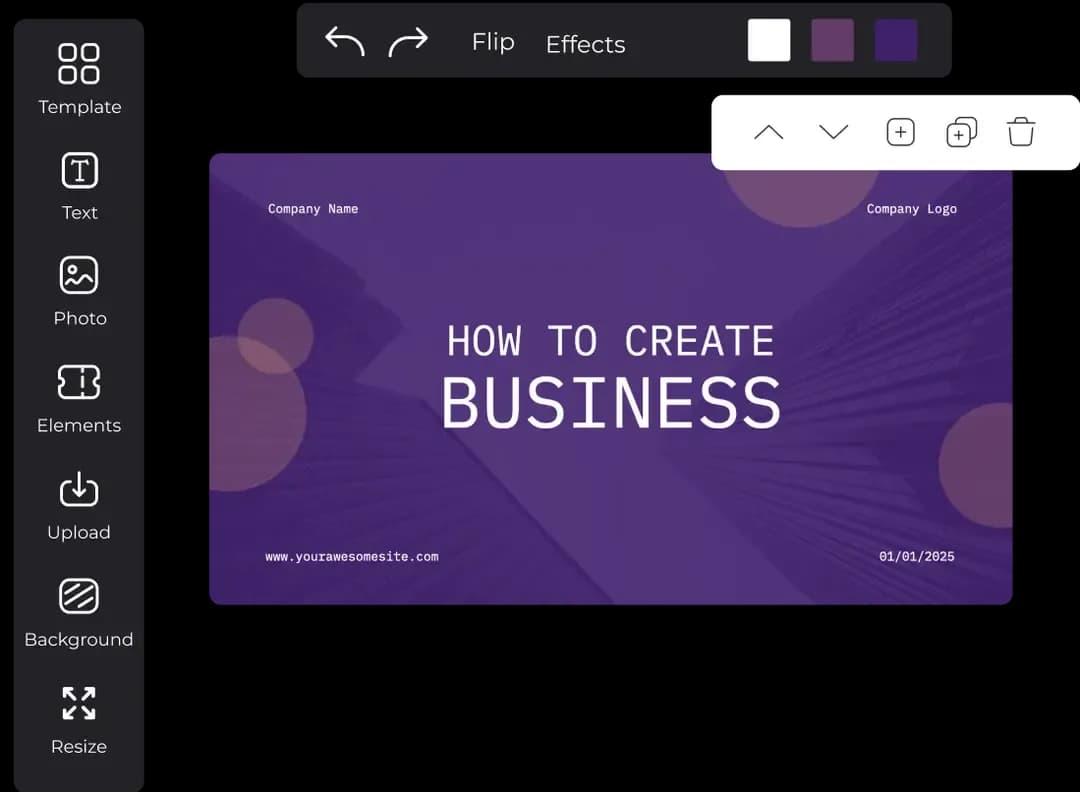Open the Effects options
The width and height of the screenshot is (1080, 792).
tap(585, 44)
